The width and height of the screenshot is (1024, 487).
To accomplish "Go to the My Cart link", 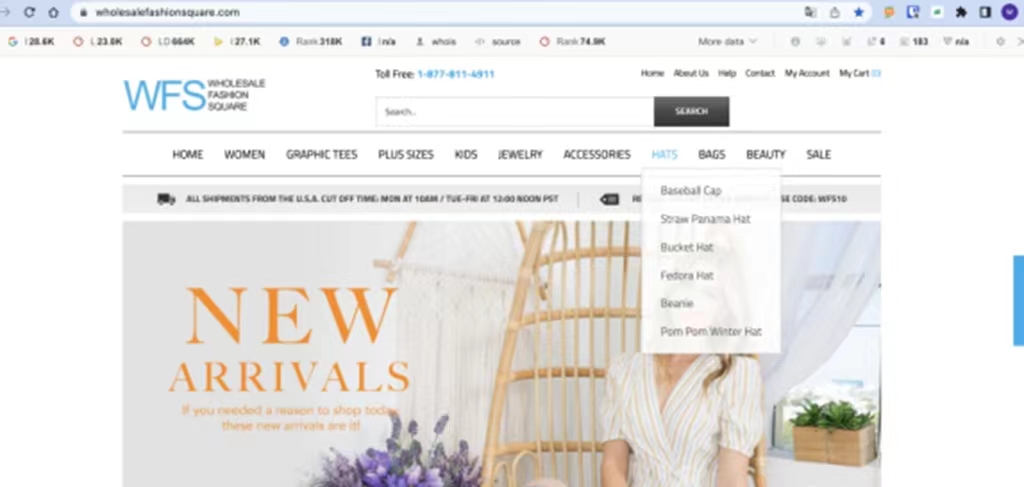I will coord(858,73).
